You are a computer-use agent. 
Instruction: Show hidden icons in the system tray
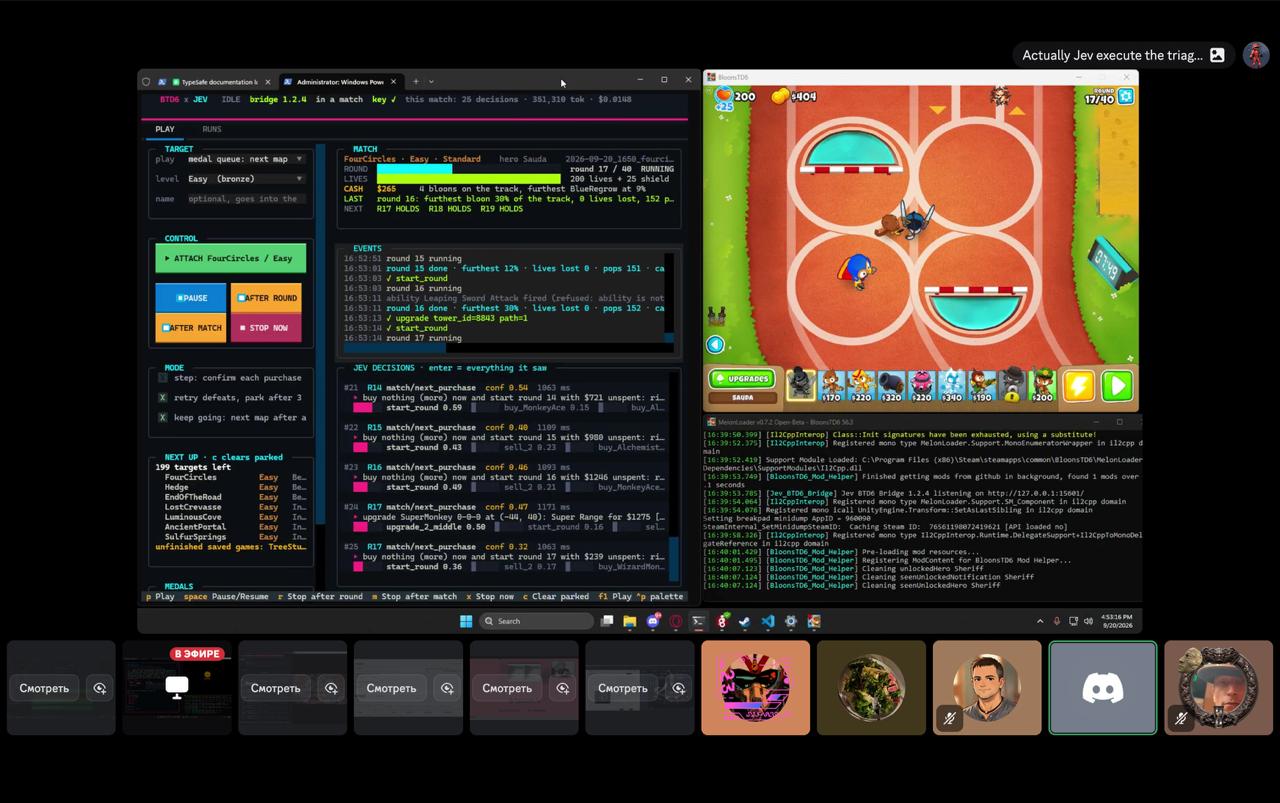pyautogui.click(x=1040, y=621)
